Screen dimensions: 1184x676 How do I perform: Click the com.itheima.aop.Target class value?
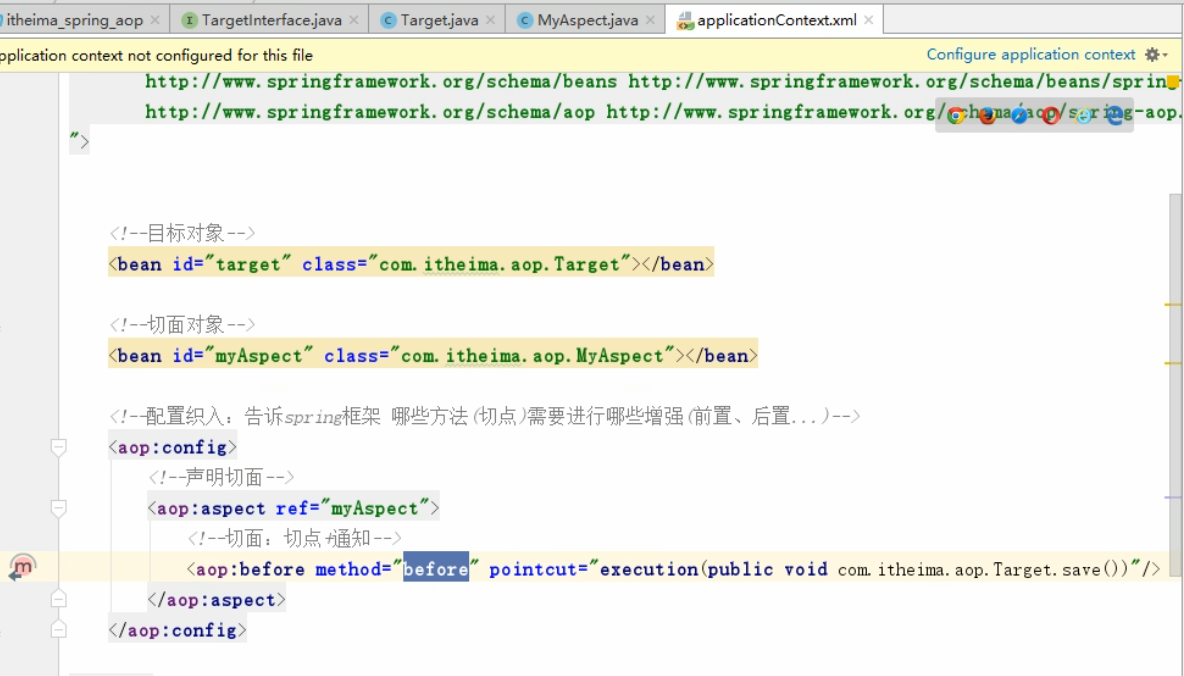click(x=499, y=264)
